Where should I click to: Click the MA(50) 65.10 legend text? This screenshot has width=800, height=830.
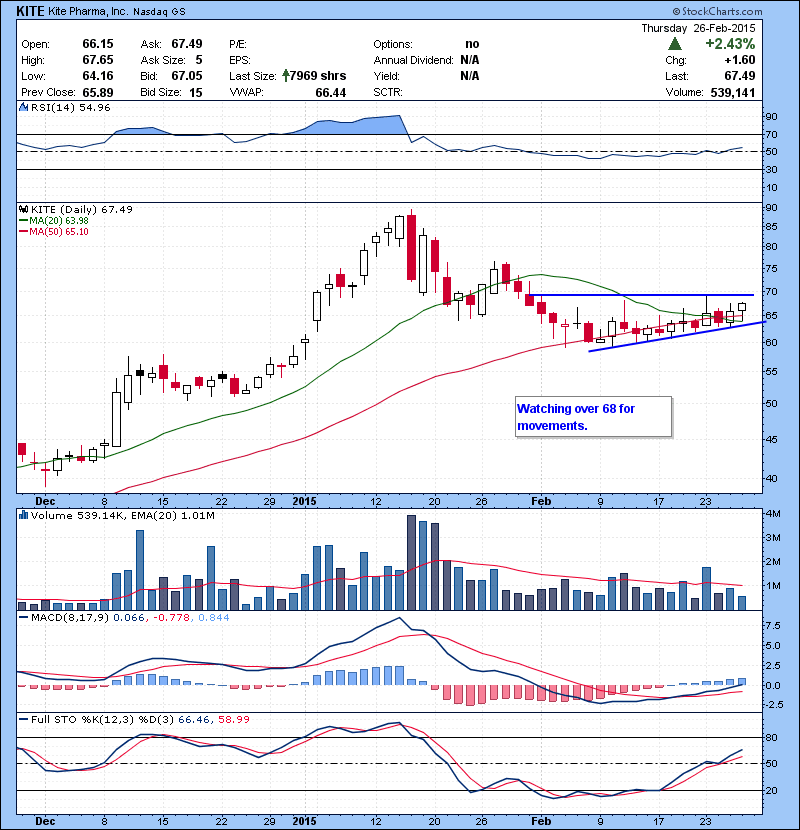point(59,231)
